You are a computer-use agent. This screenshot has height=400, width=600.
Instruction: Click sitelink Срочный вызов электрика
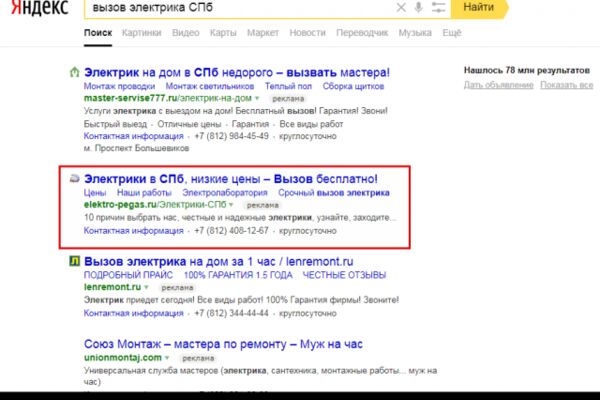click(334, 193)
